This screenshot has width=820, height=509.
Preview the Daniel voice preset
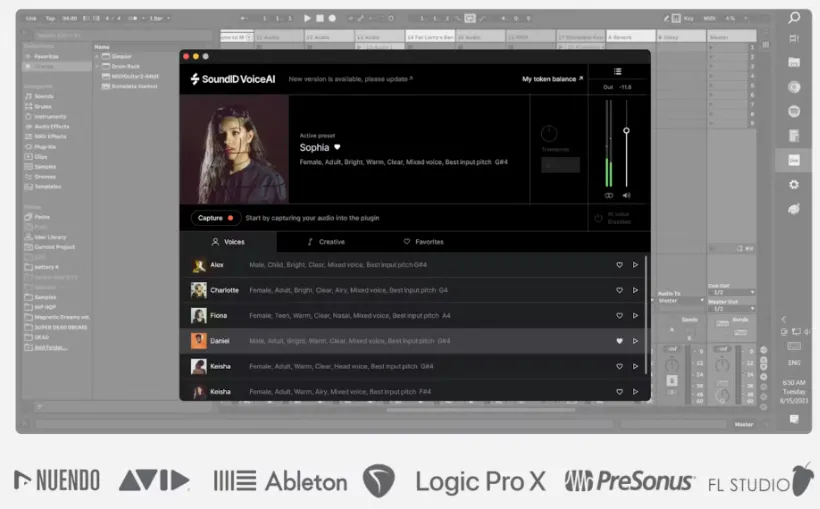635,341
